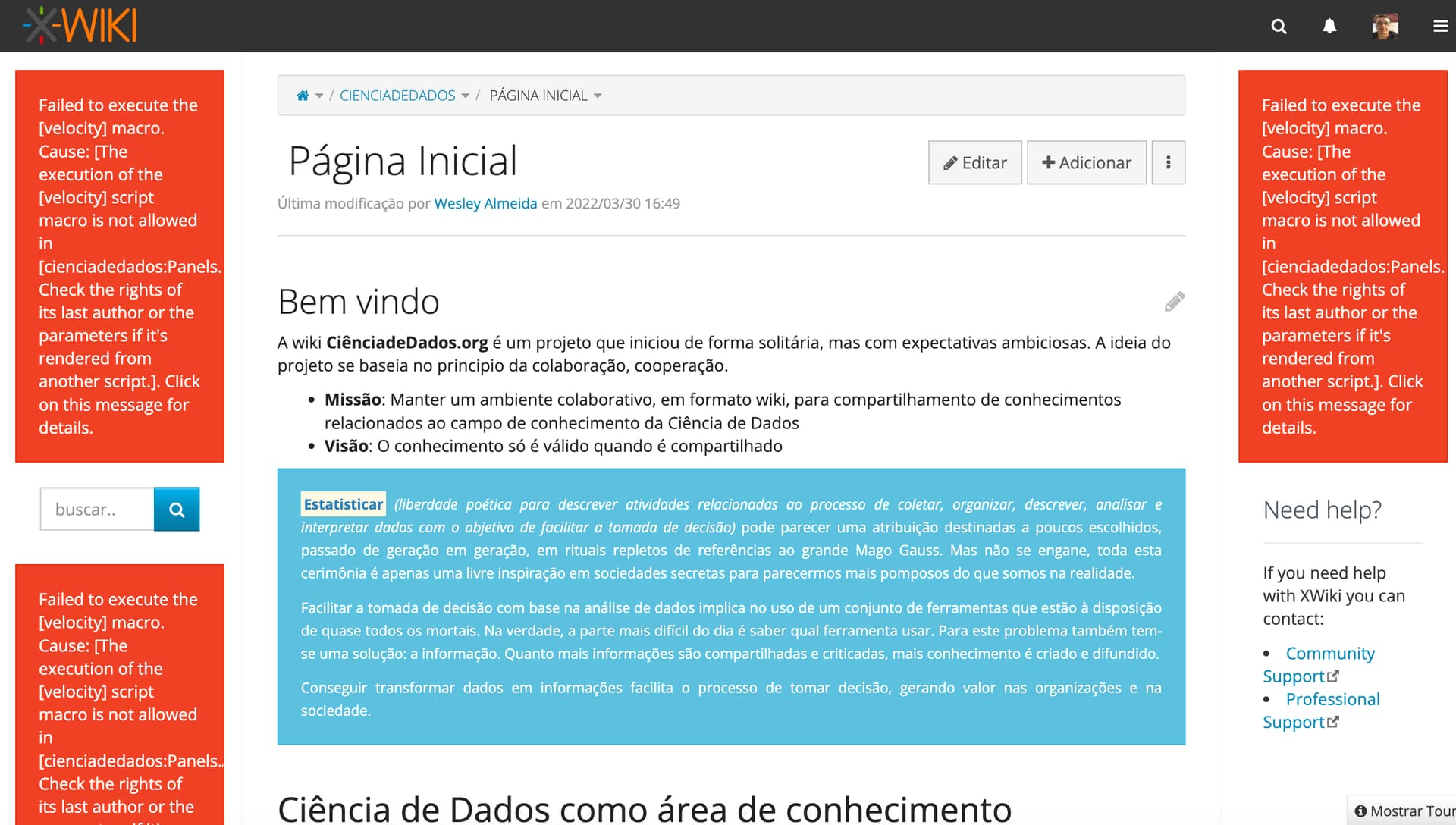Click the three-dot more options icon
Viewport: 1456px width, 825px height.
1167,162
